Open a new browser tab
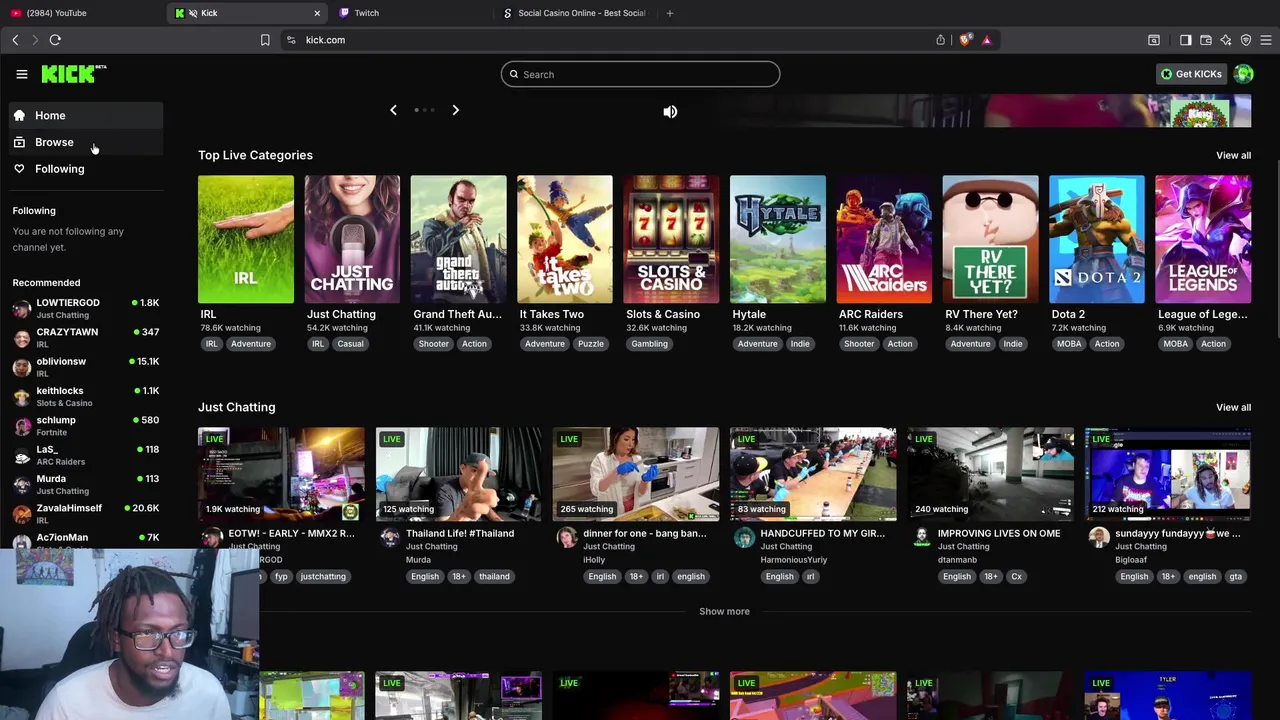This screenshot has width=1280, height=720. (x=670, y=13)
